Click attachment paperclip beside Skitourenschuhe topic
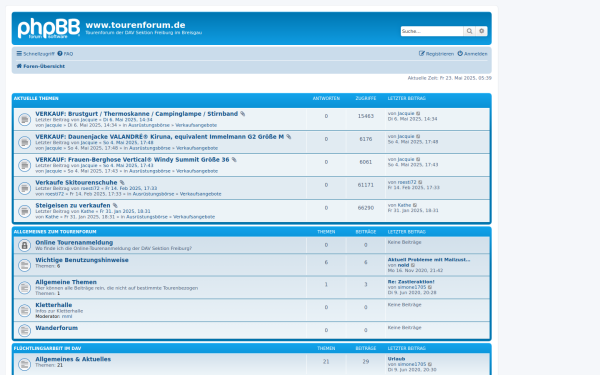 point(122,183)
